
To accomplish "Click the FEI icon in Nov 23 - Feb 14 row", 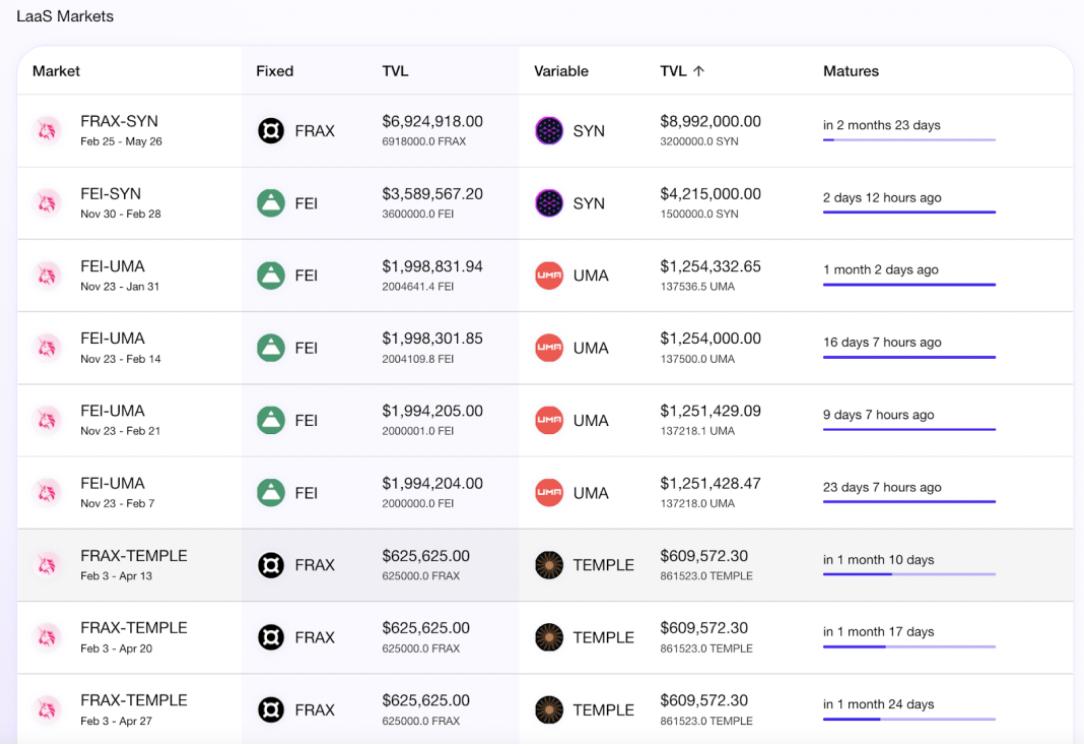I will click(271, 348).
